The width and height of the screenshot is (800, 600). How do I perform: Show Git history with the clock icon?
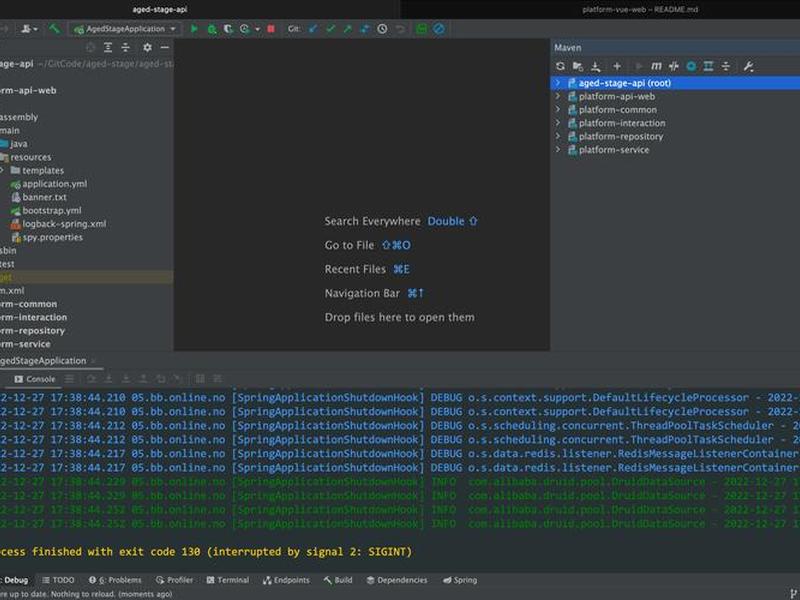click(382, 29)
